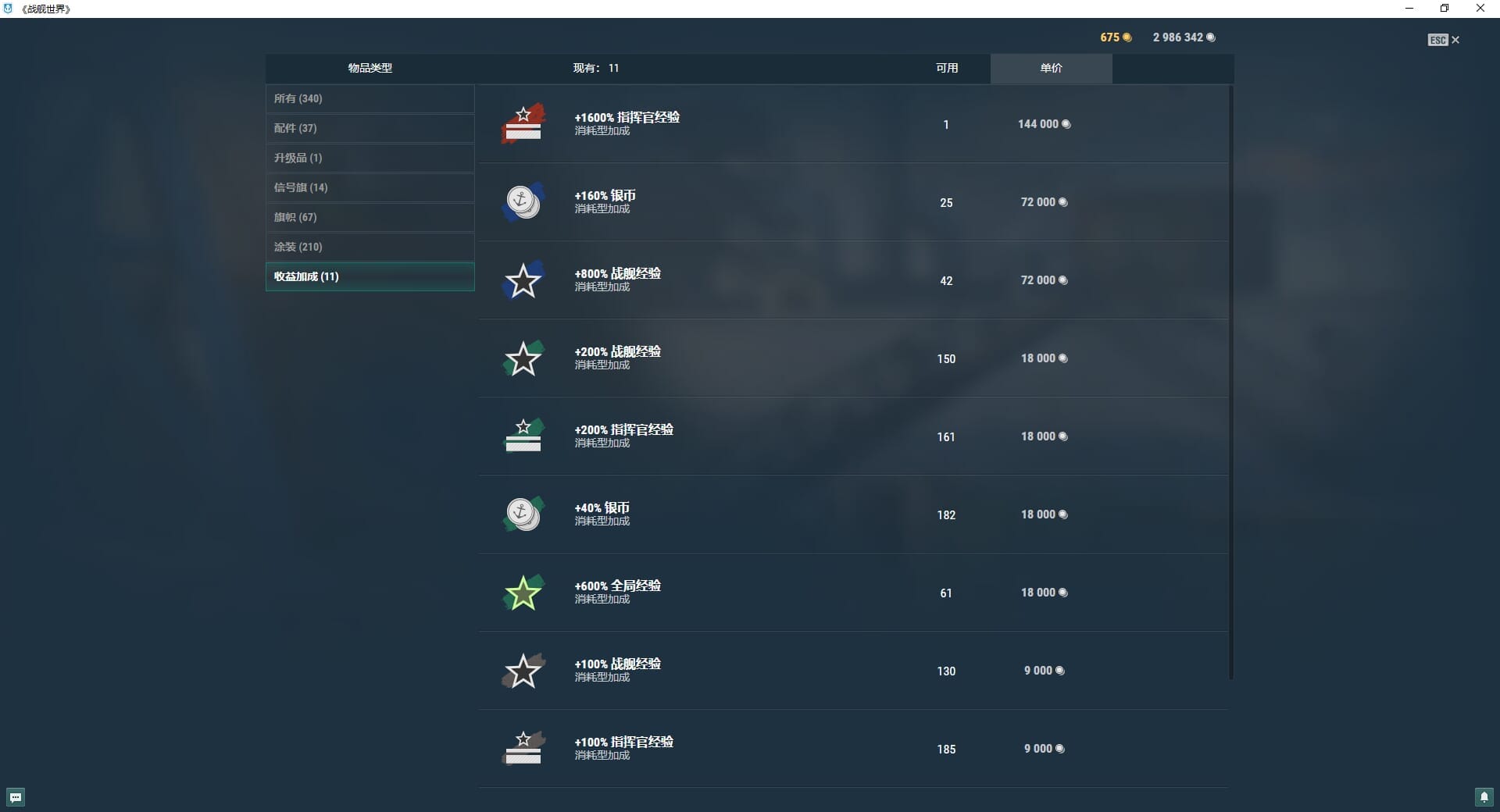
Task: Click the 物品类型 column header
Action: coord(370,68)
